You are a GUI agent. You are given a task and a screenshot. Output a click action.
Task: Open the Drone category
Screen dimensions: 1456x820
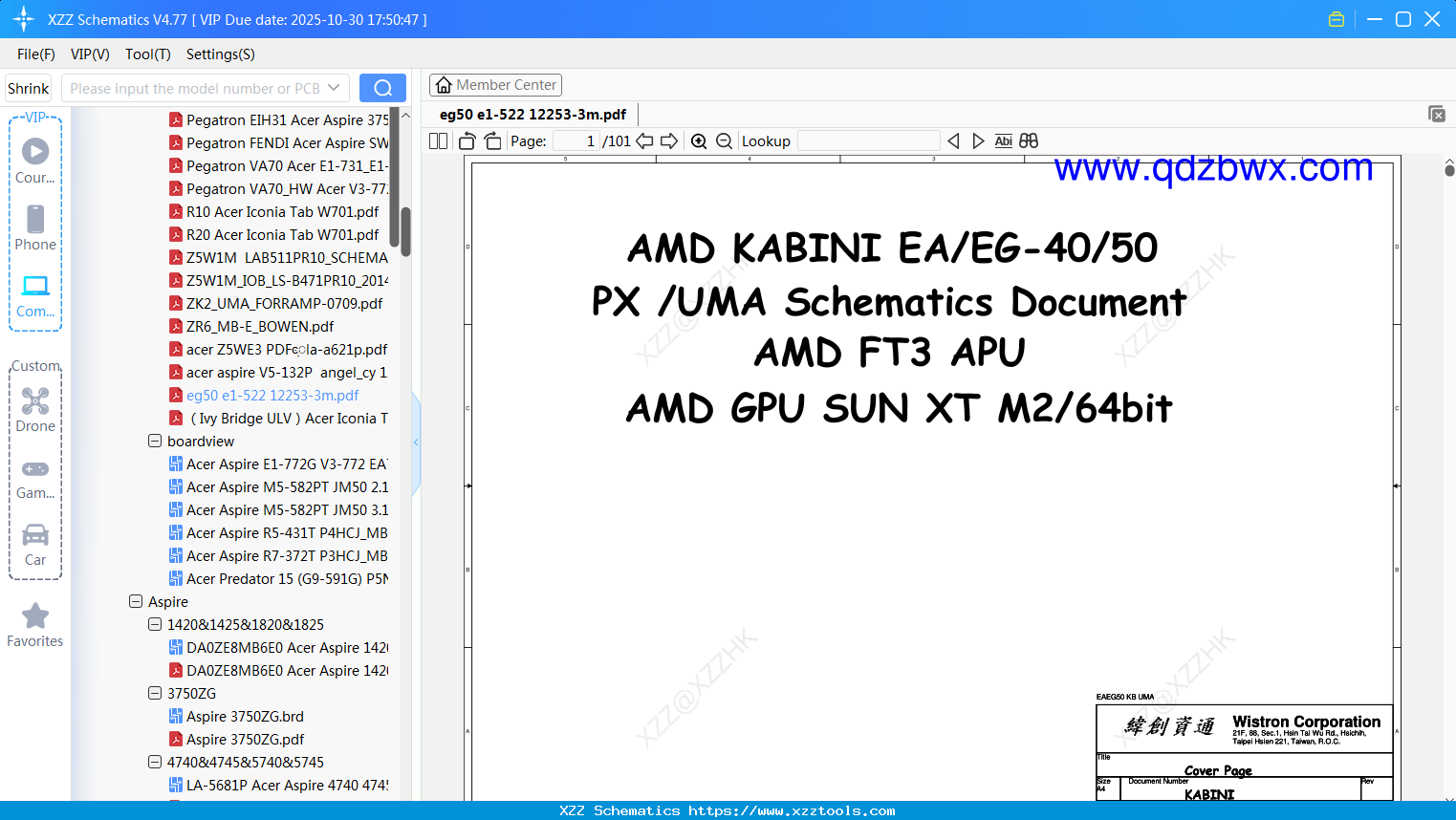[x=35, y=410]
